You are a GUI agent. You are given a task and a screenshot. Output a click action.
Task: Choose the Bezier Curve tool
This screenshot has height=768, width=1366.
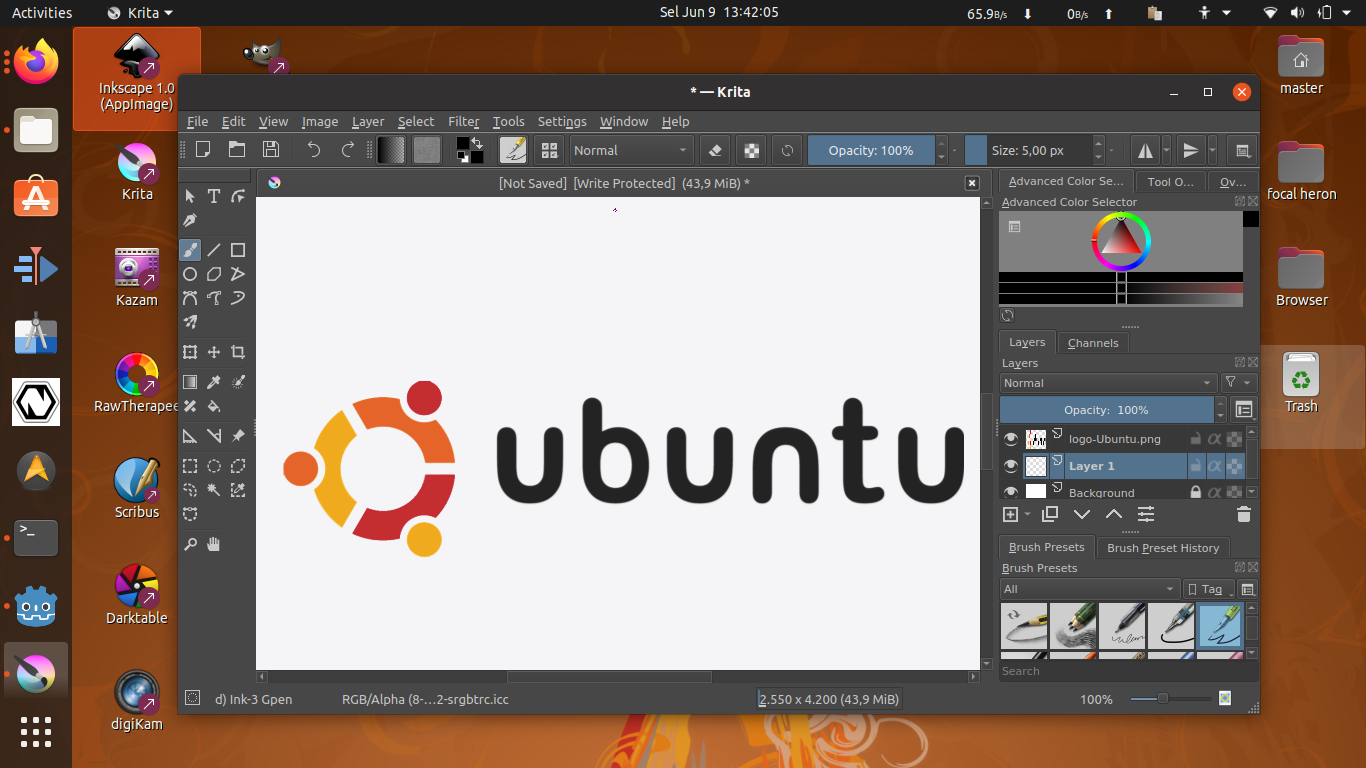[x=190, y=298]
